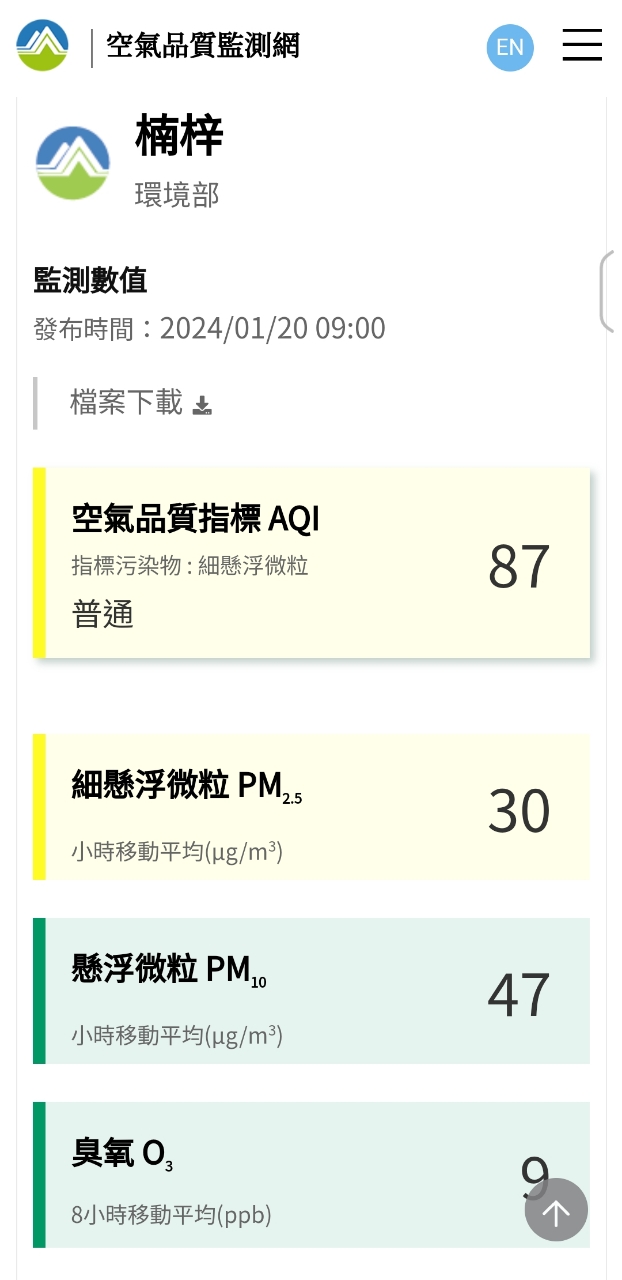The image size is (622, 1280).
Task: Click the site logo in header
Action: tap(42, 46)
